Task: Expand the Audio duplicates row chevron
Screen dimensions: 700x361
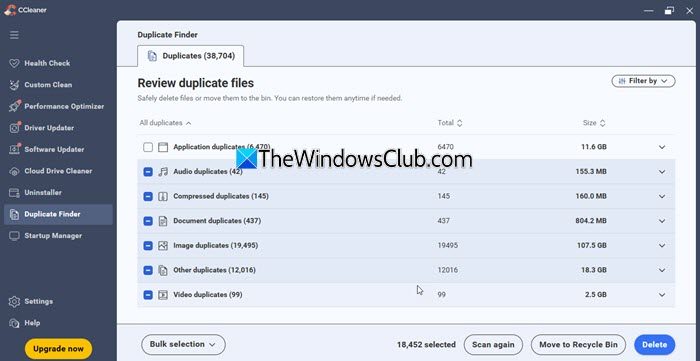Action: pos(662,172)
